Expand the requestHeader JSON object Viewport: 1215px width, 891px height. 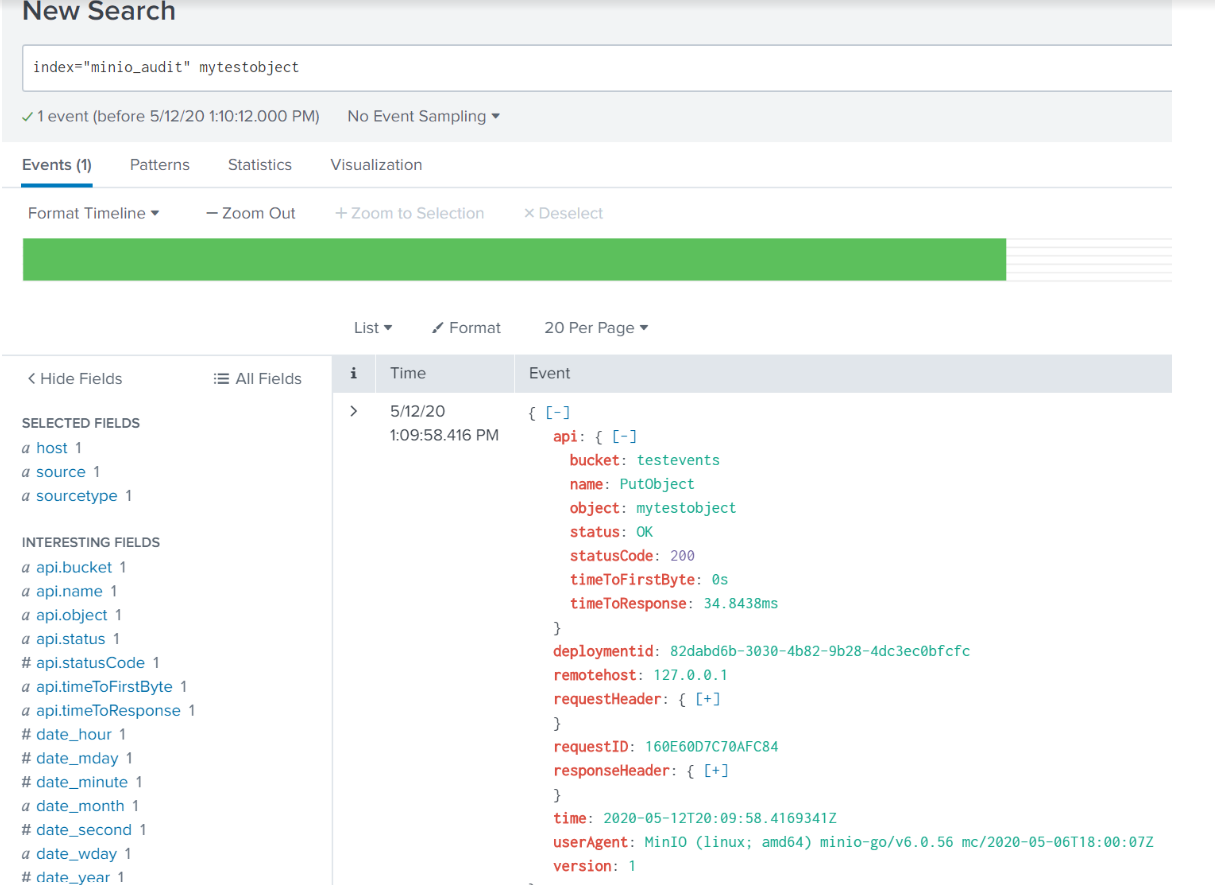[x=708, y=699]
